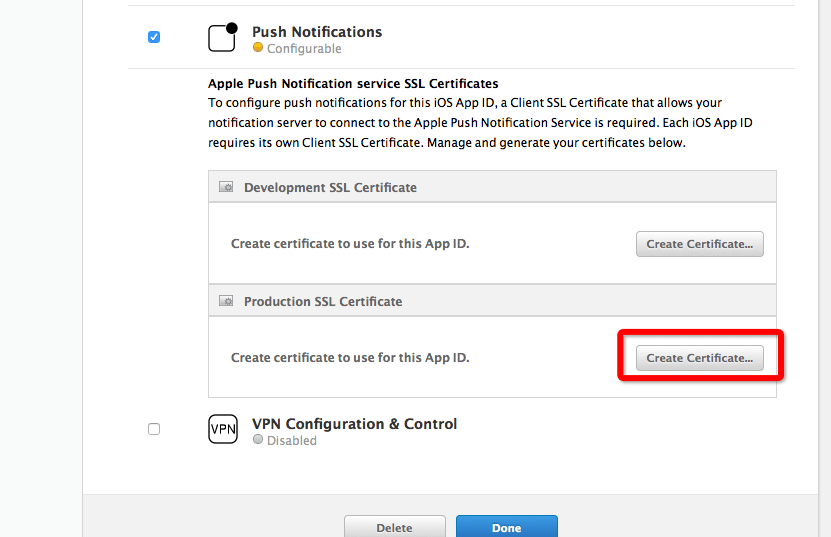Click the Apple Push Notification service heading
This screenshot has width=831, height=537.
click(353, 84)
